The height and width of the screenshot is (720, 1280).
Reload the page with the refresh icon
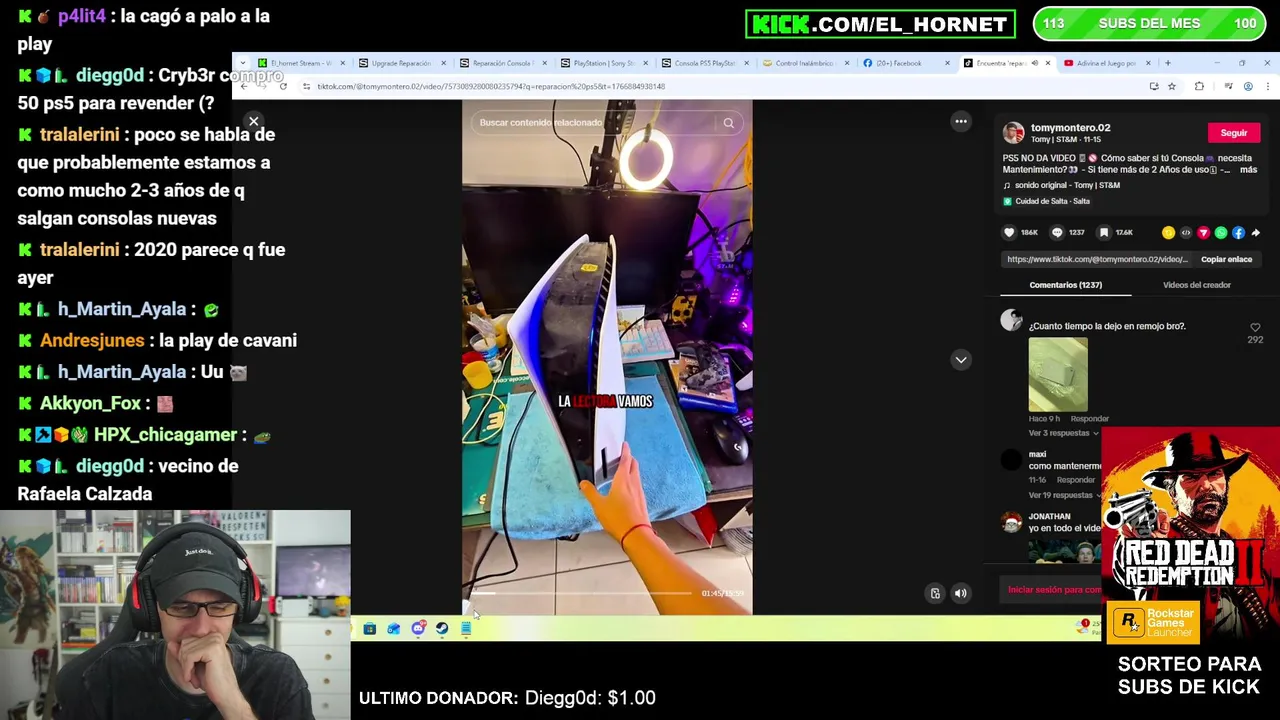[x=283, y=87]
